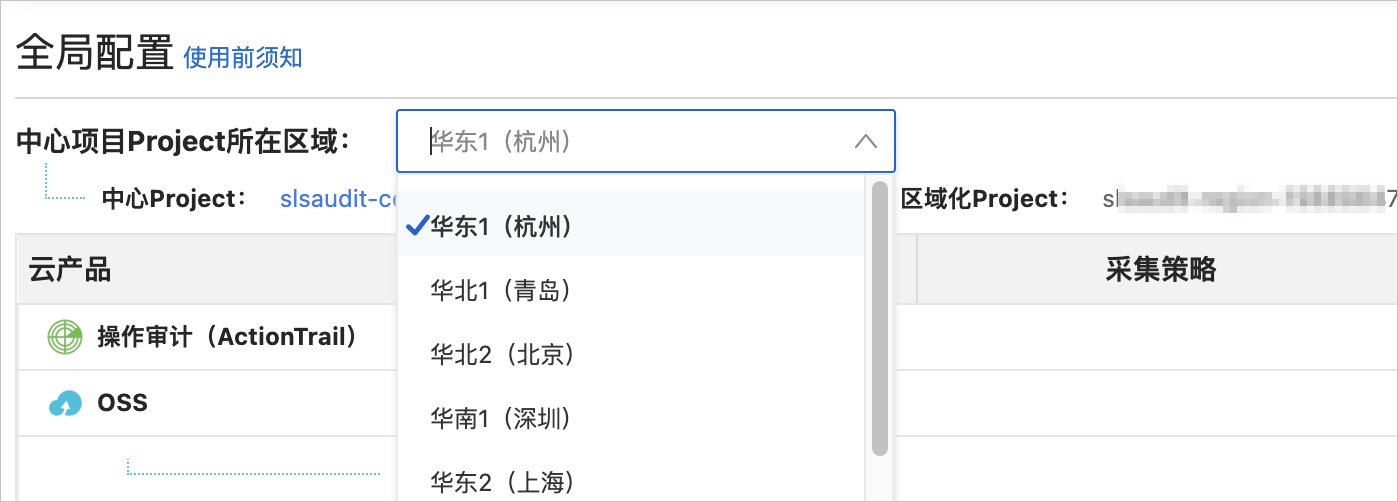Click the dropdown list scrollbar thumb
1398x502 pixels.
[880, 318]
